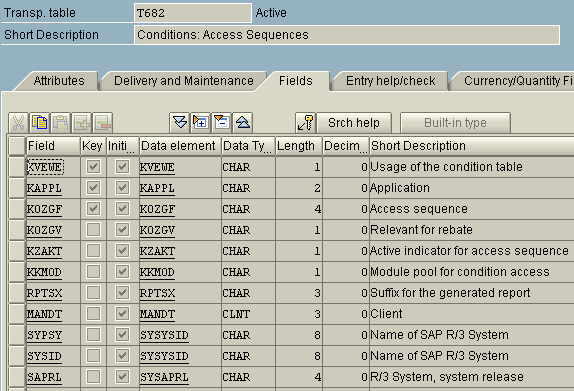Screen dimensions: 574x391
Task: Click the 'Active' status text
Action: coord(271,13)
